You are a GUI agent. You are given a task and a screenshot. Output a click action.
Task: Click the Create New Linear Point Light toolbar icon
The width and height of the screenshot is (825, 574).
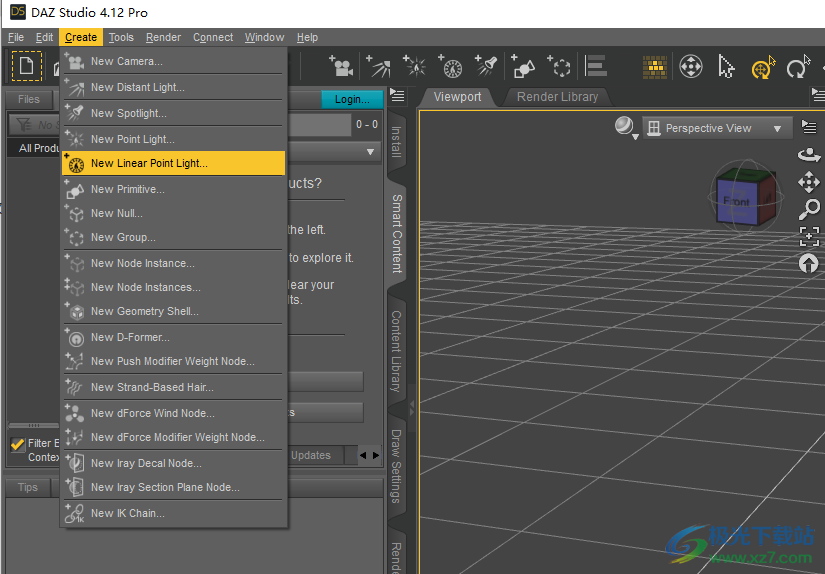tap(450, 66)
